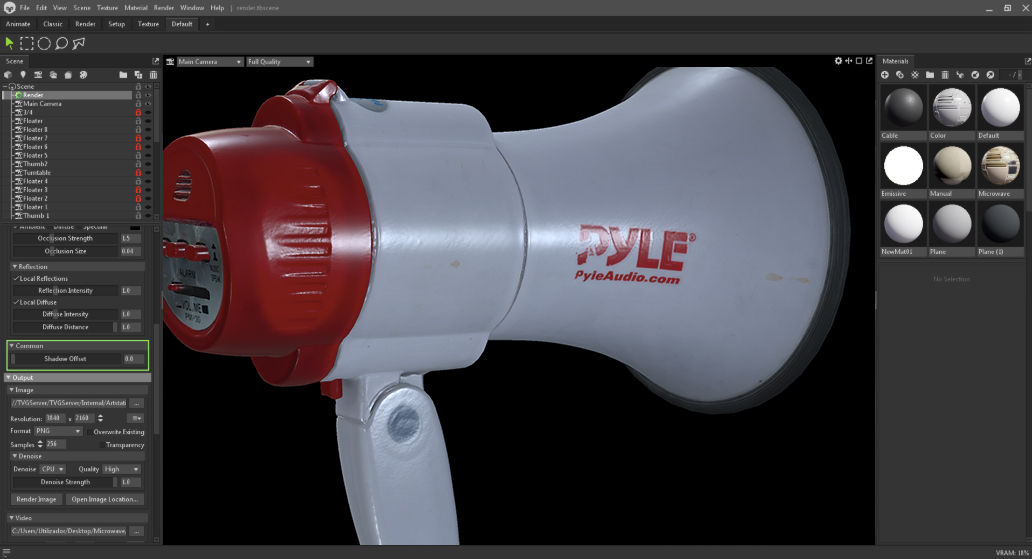Screen dimensions: 1032x559
Task: Open the Main Camera dropdown
Action: tap(210, 62)
